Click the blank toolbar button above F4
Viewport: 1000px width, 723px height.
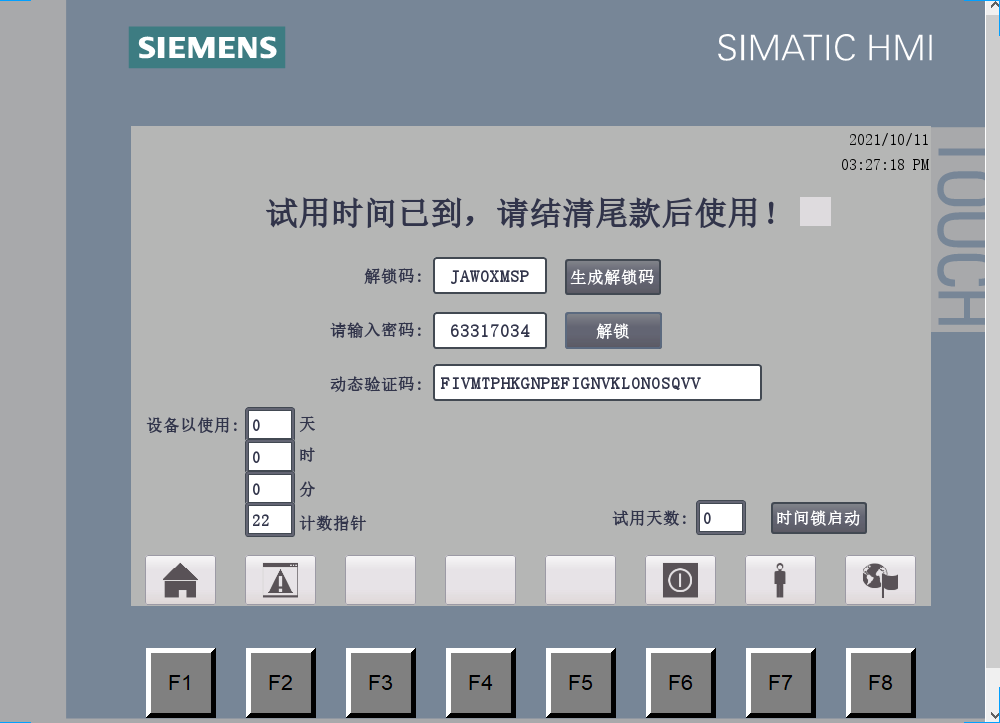point(480,580)
